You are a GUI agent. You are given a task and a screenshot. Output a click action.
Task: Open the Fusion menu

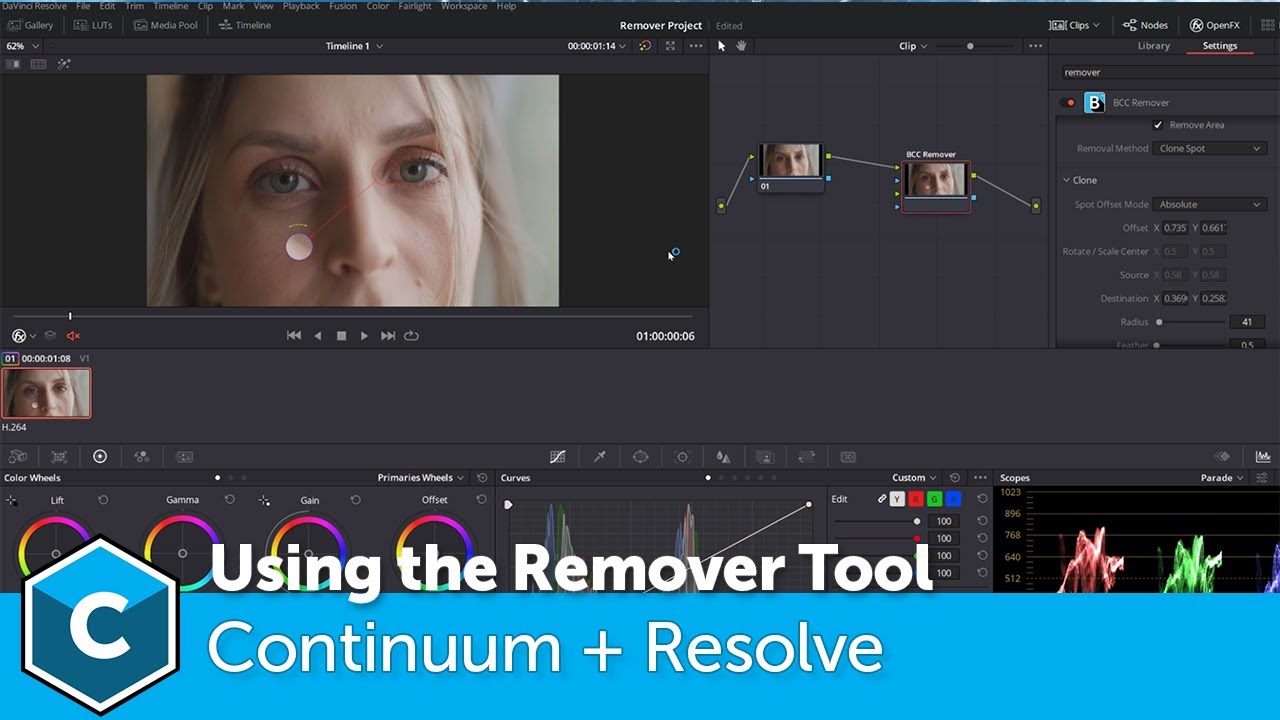pyautogui.click(x=342, y=6)
